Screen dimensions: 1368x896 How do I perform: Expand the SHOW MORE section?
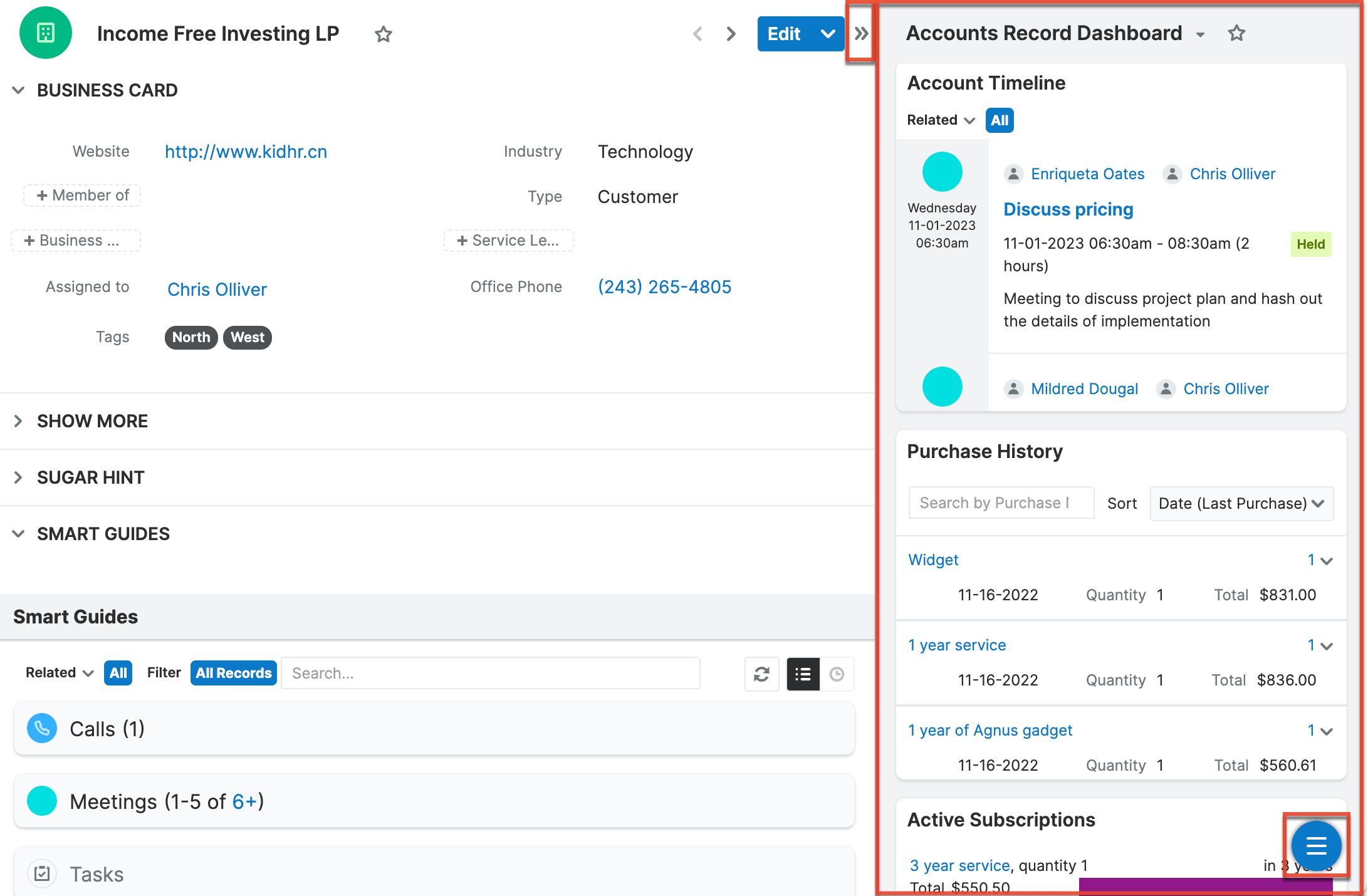point(92,421)
